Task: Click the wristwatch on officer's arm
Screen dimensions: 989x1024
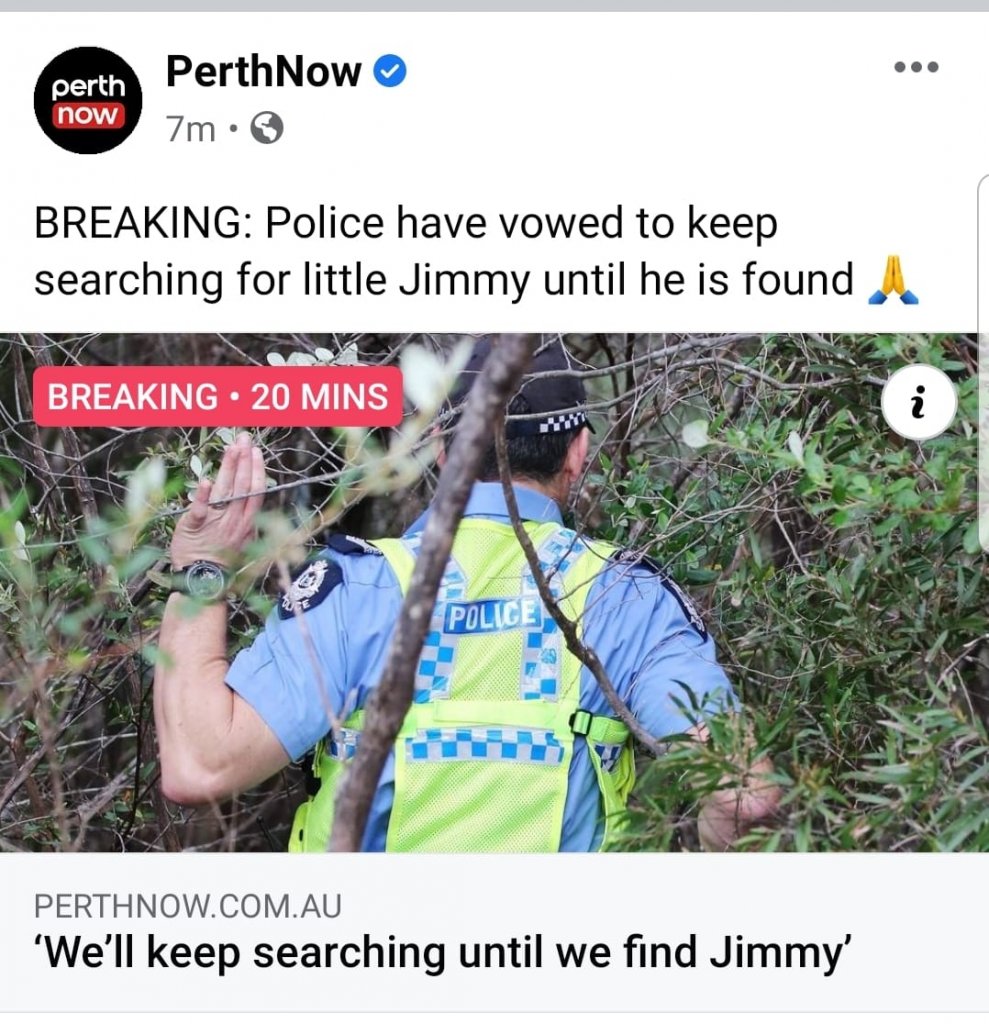Action: tap(201, 580)
